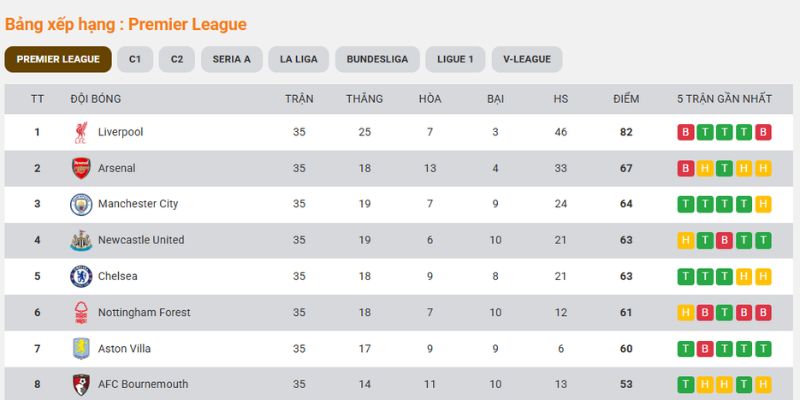Click Manchester City's yellow H result badge
The image size is (800, 400).
[763, 204]
